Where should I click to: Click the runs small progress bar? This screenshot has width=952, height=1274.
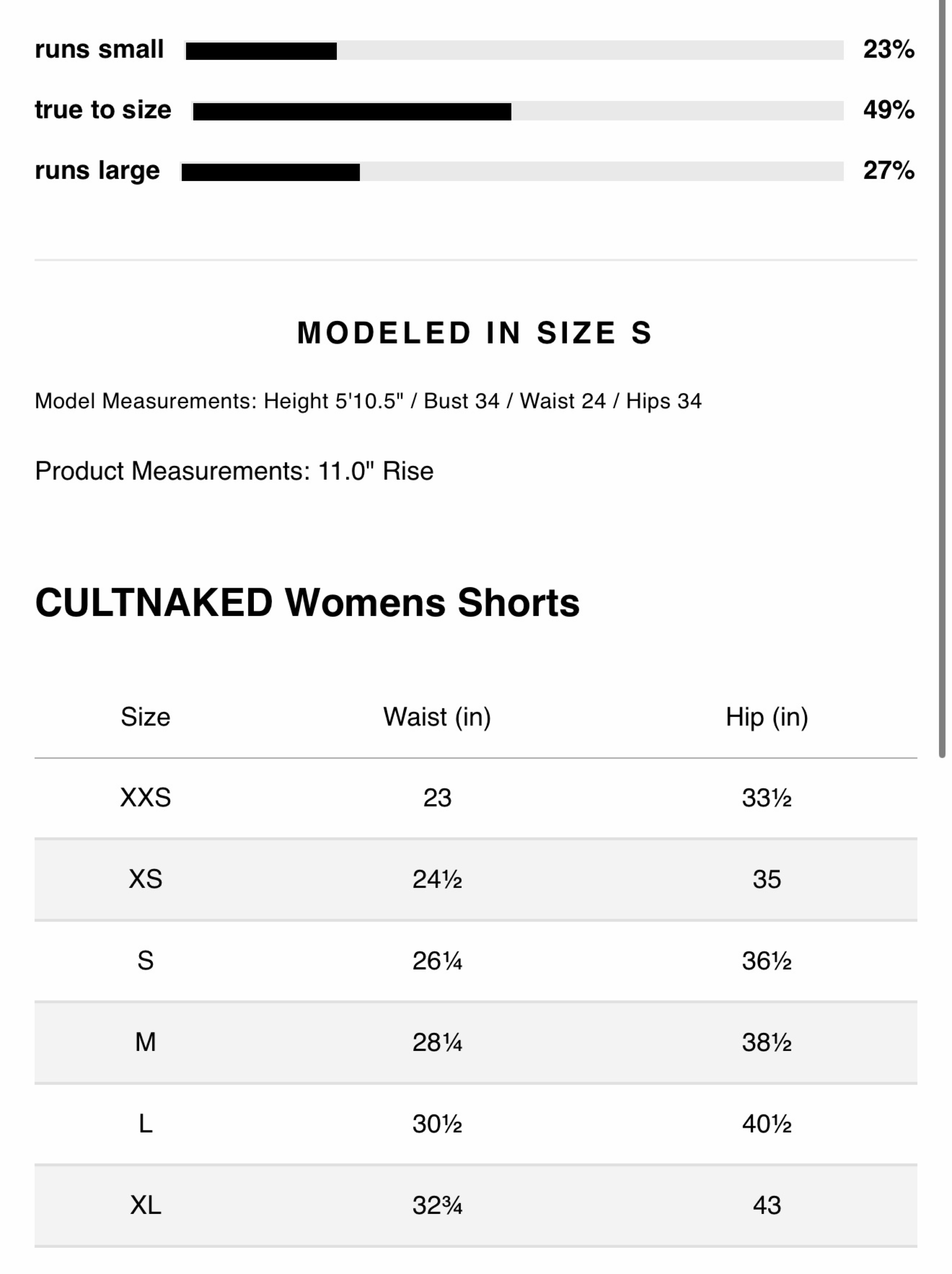(514, 51)
